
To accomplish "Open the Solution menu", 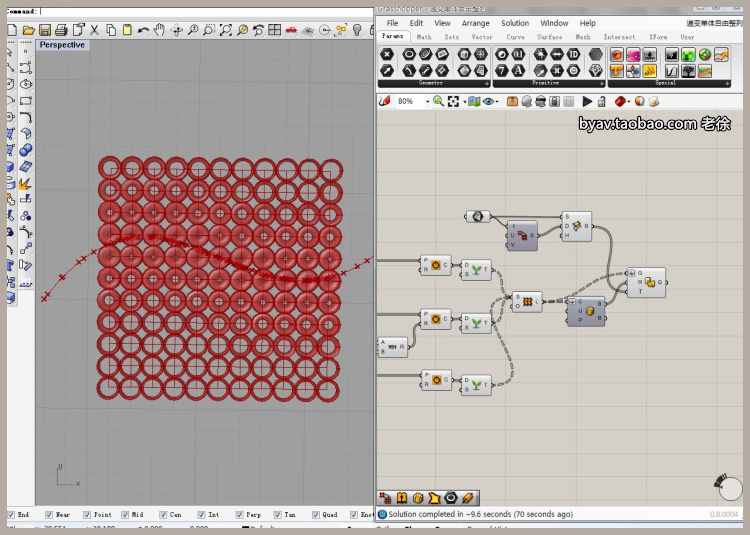I will point(515,23).
